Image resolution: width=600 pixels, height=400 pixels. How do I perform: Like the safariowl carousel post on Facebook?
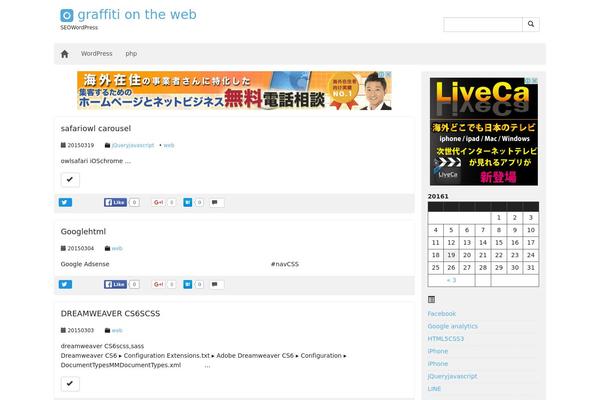(x=115, y=202)
